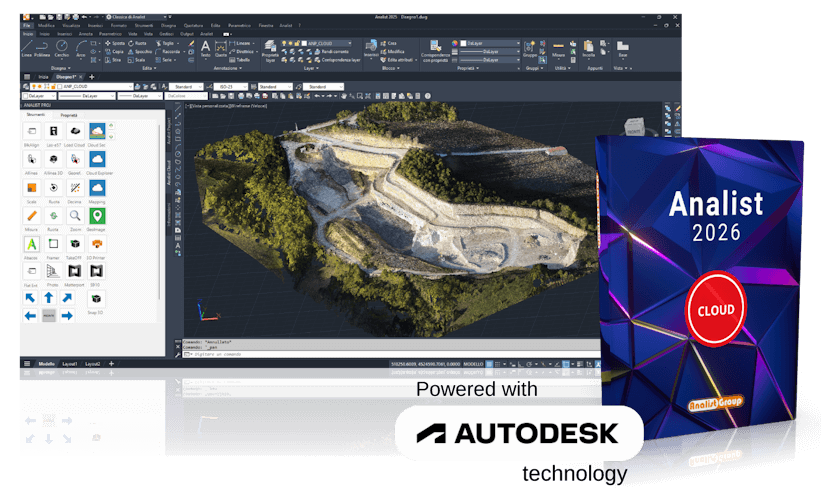Click the ViewCube in drawing area
This screenshot has width=821, height=500.
633,127
